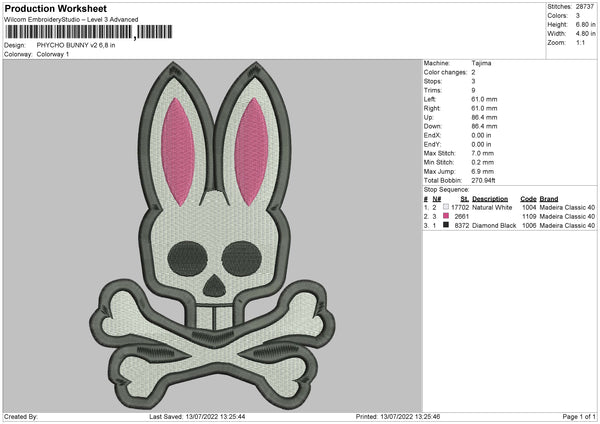Click the max jump value '6.9 mm'
This screenshot has height=424, width=600.
click(483, 172)
